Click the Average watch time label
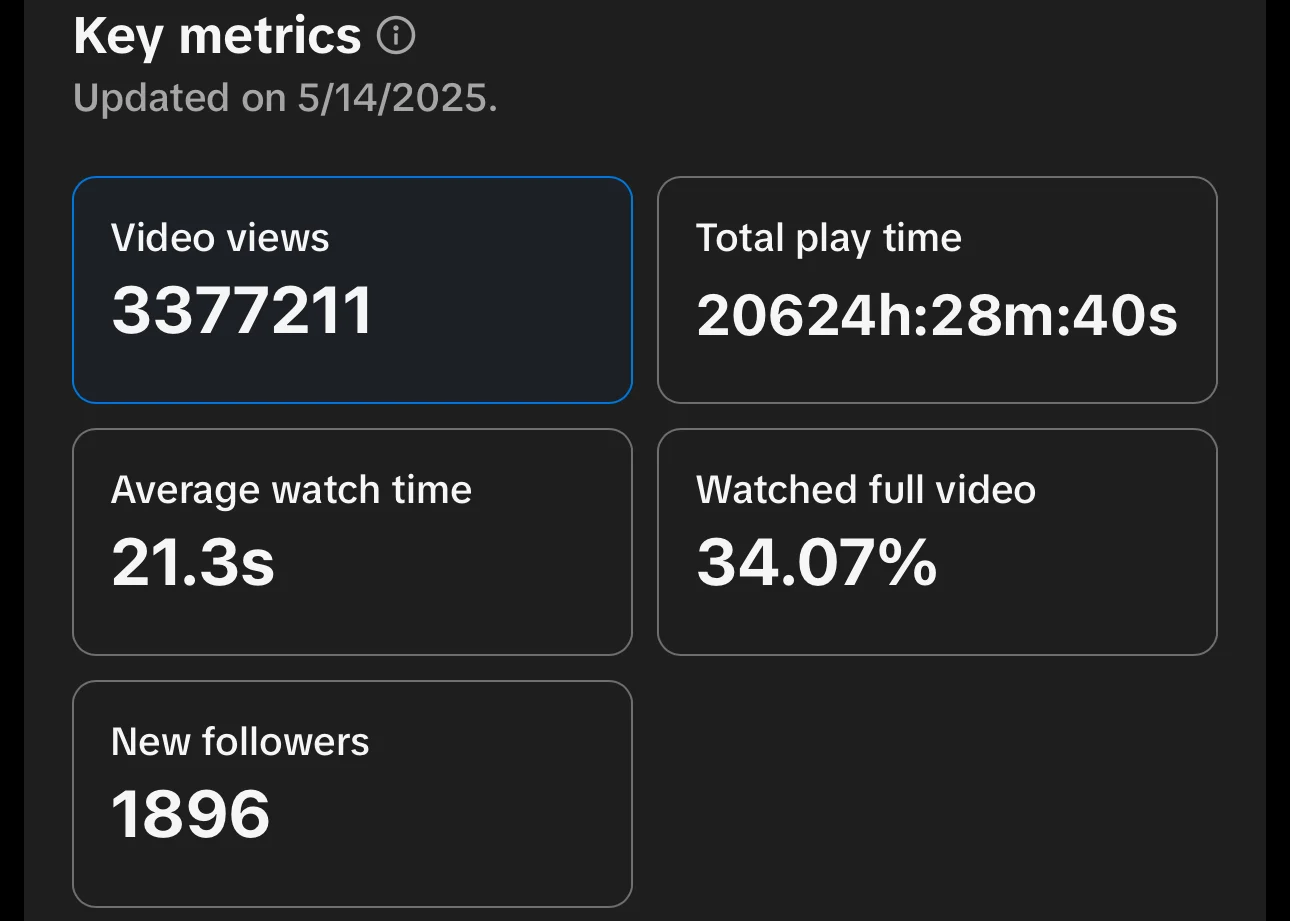The width and height of the screenshot is (1290, 921). click(x=291, y=490)
